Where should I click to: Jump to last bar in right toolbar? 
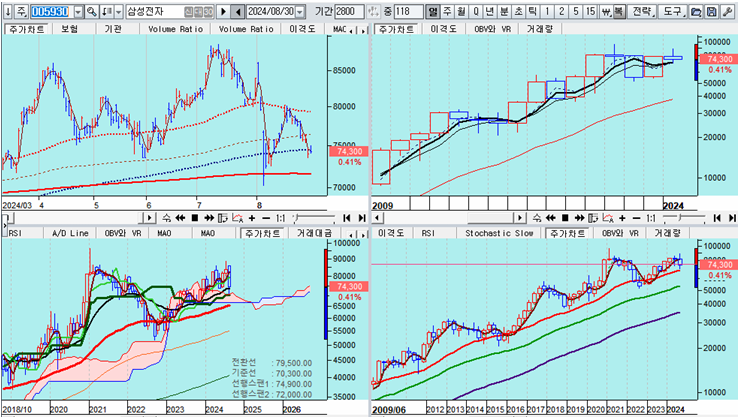coord(732,218)
